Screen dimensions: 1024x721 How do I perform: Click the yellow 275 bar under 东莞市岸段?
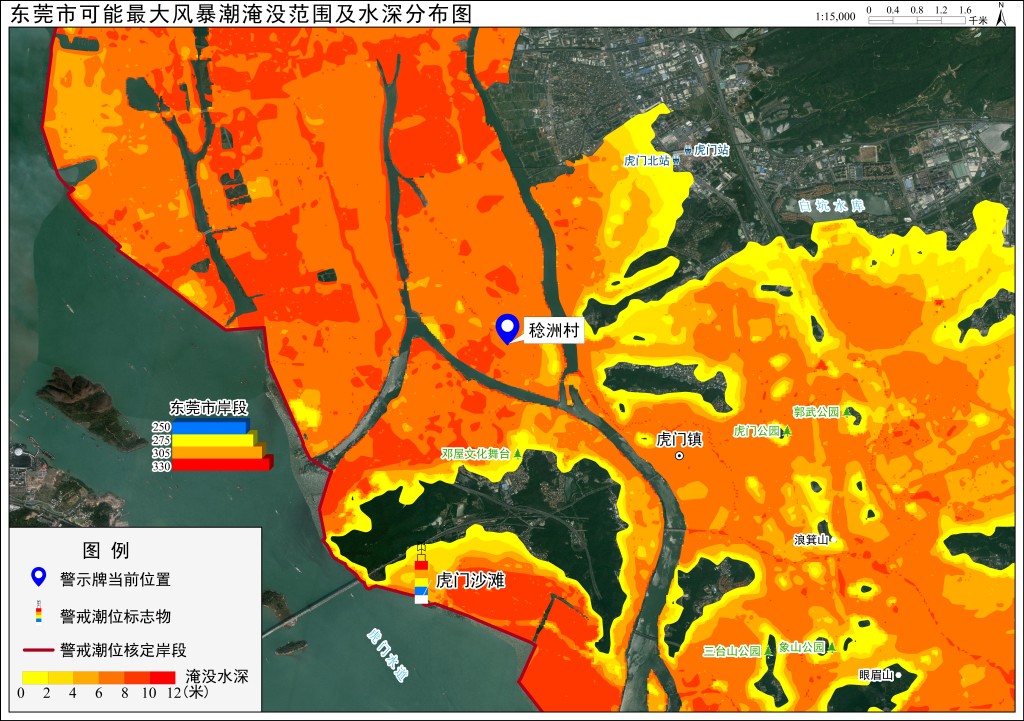(214, 440)
